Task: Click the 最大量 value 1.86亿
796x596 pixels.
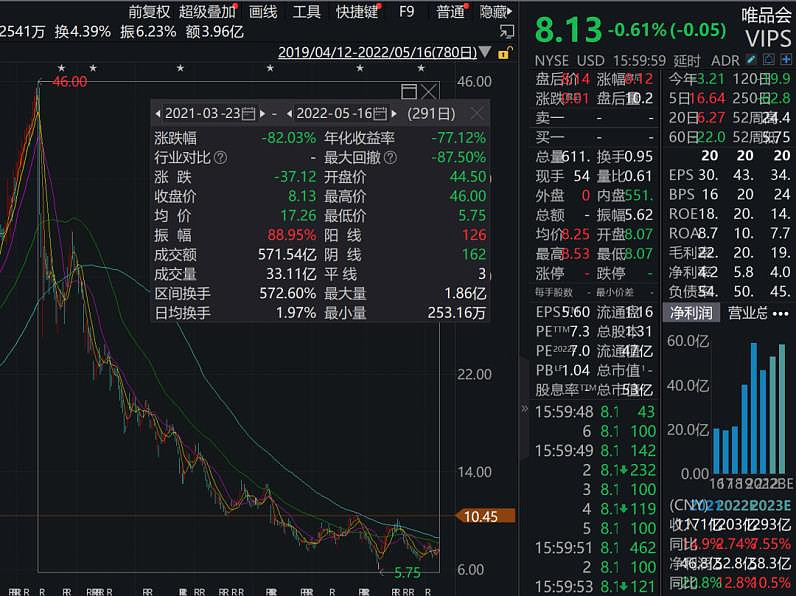Action: (465, 293)
